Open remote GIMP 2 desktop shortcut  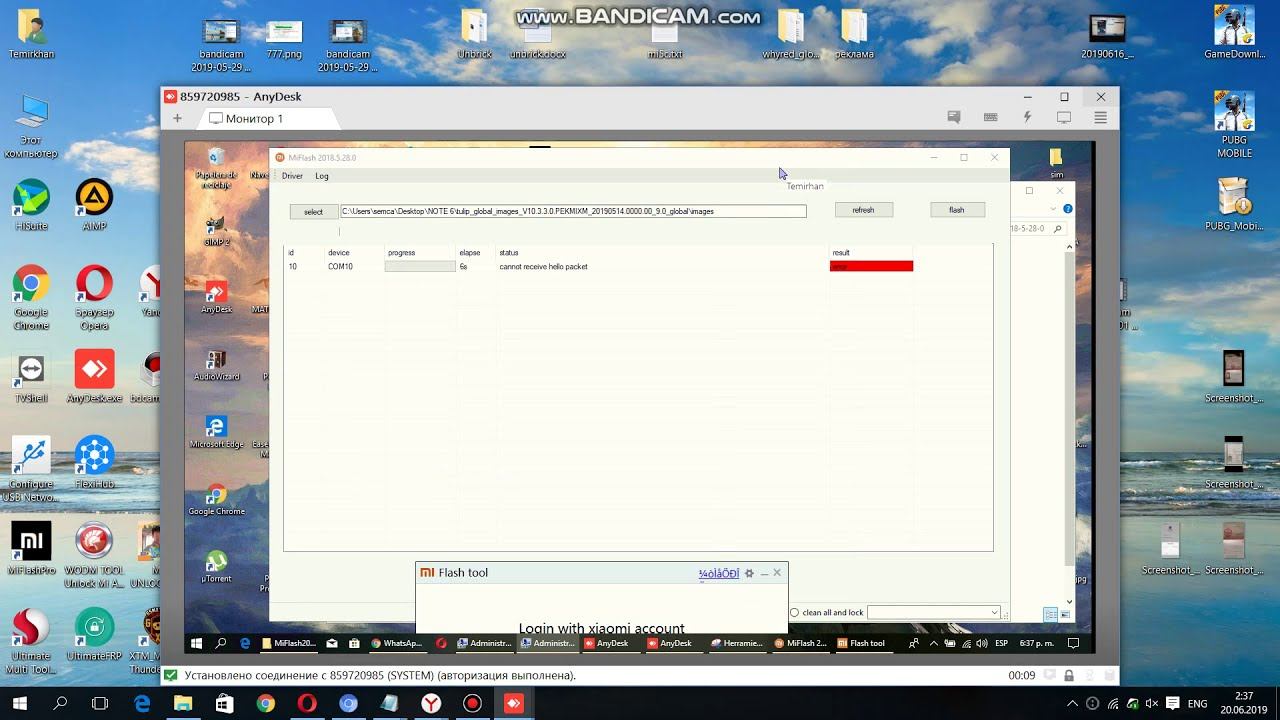click(x=216, y=231)
